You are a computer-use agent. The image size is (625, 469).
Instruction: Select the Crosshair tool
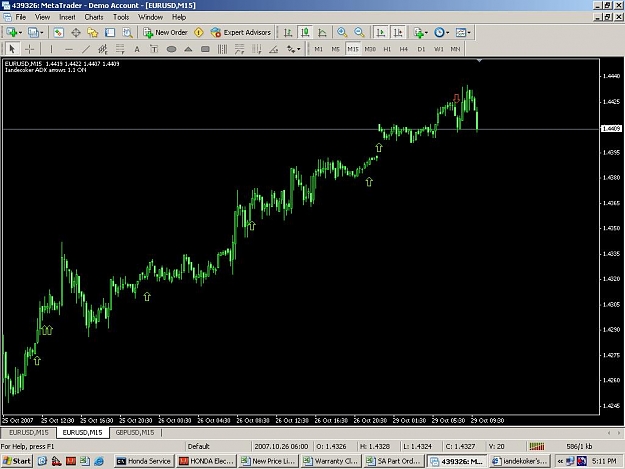[29, 49]
